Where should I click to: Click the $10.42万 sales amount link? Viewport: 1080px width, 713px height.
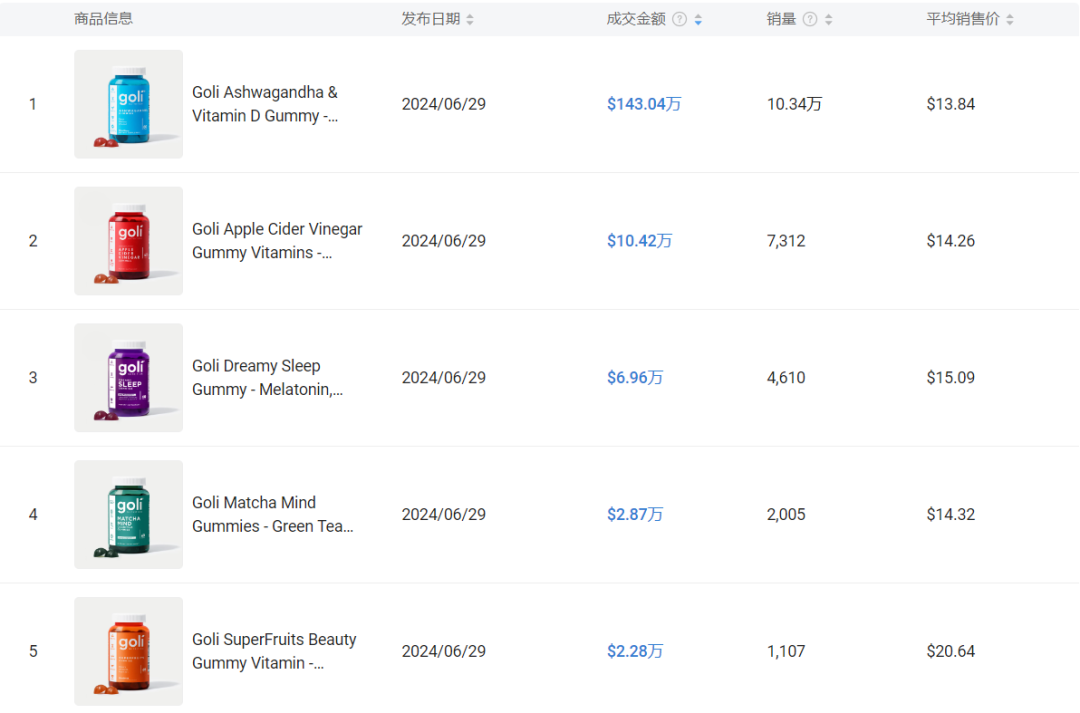(x=639, y=241)
